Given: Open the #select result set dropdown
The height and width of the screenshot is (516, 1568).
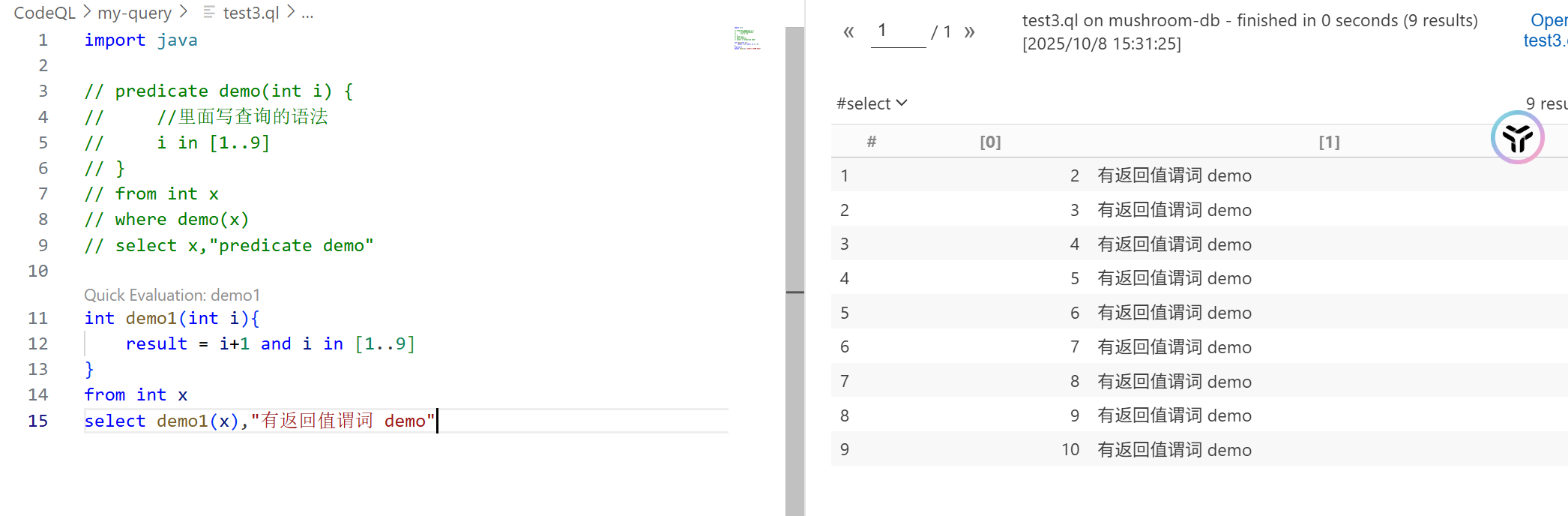Looking at the screenshot, I should [x=872, y=103].
